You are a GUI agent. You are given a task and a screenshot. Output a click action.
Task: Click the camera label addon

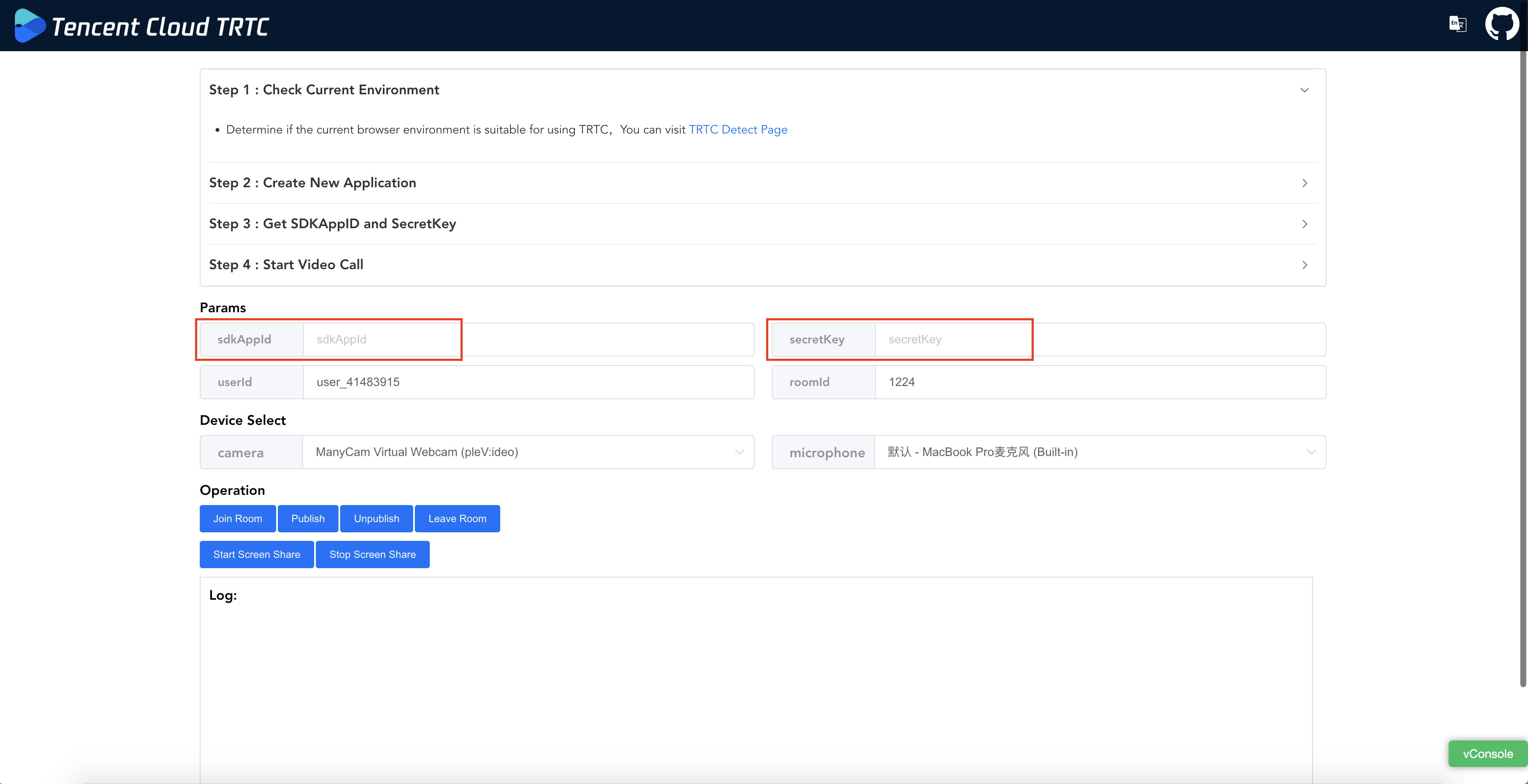tap(251, 452)
